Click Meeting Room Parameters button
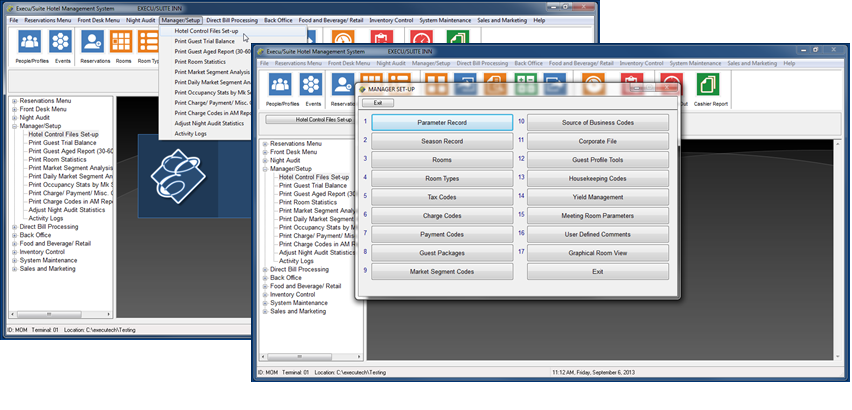 598,216
